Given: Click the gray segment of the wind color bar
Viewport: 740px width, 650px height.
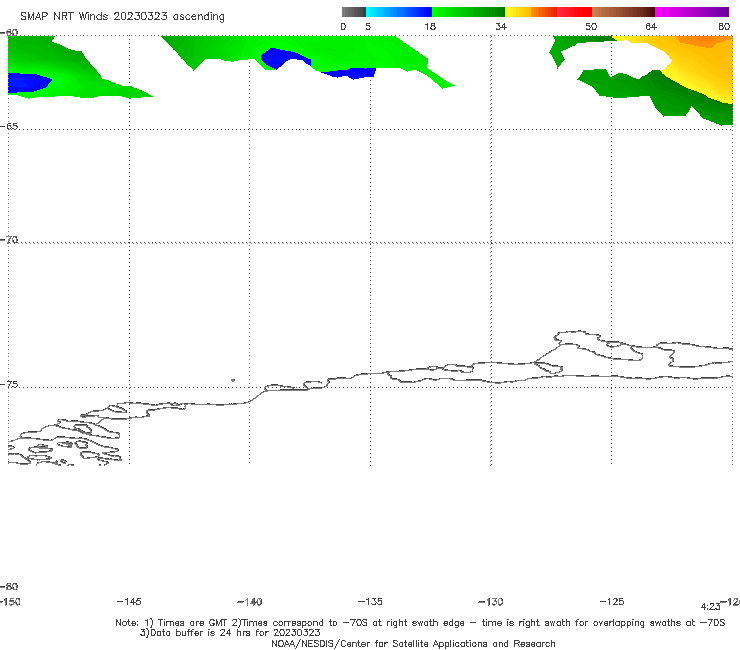Looking at the screenshot, I should [x=354, y=12].
